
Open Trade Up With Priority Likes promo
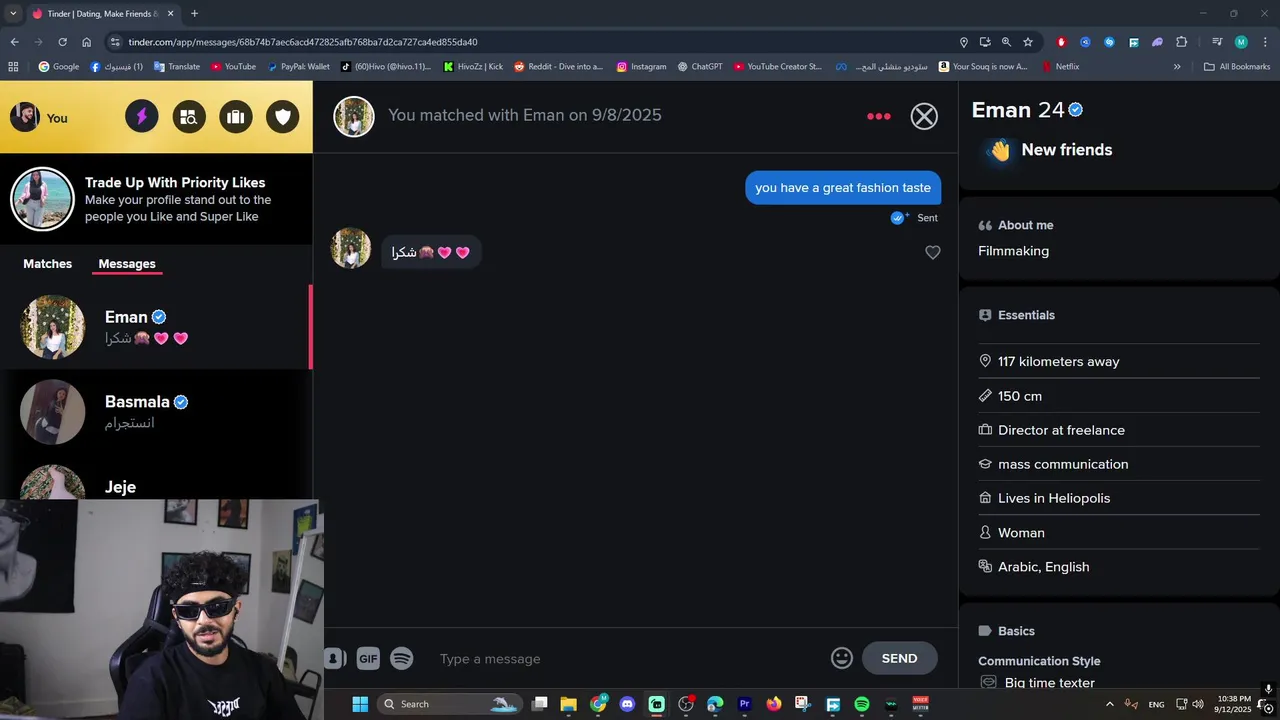click(156, 199)
